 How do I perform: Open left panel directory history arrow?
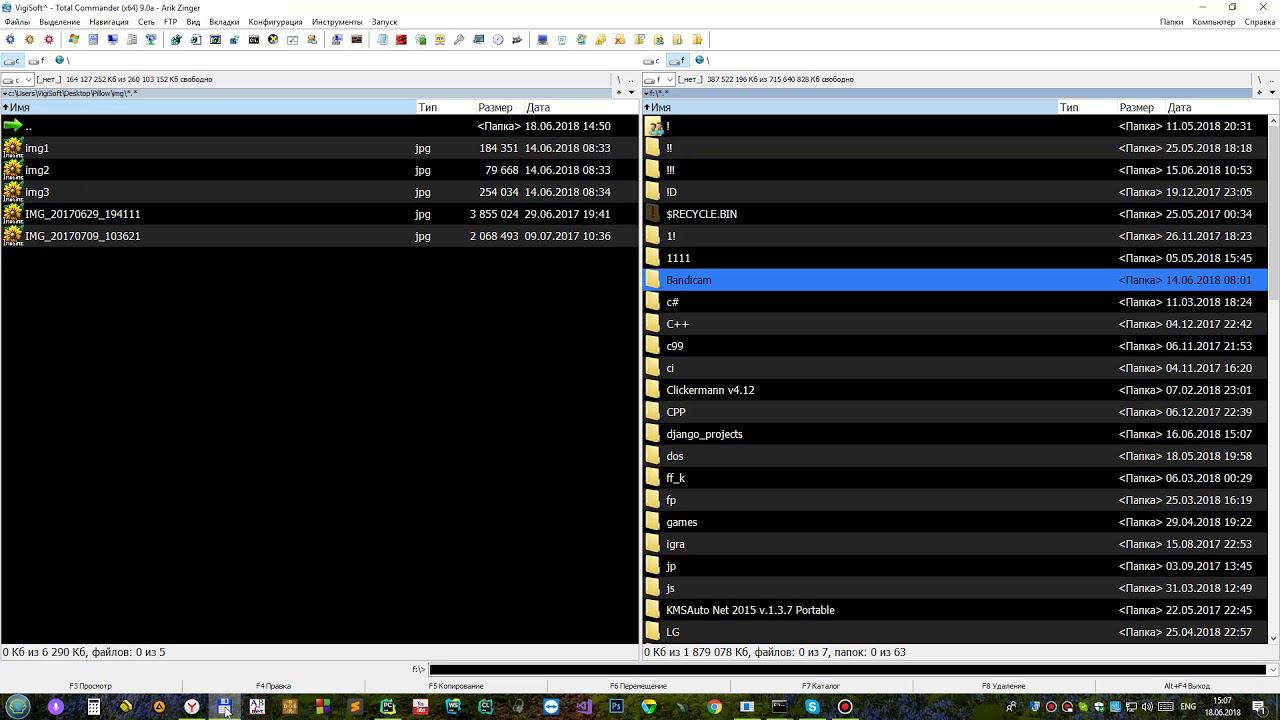(x=631, y=93)
